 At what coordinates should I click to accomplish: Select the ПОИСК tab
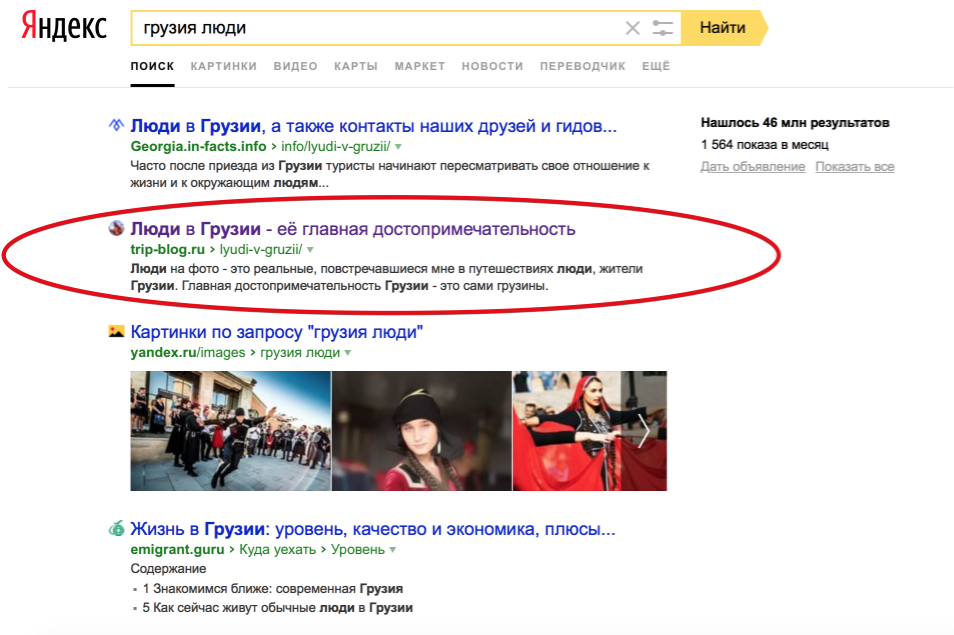point(152,66)
